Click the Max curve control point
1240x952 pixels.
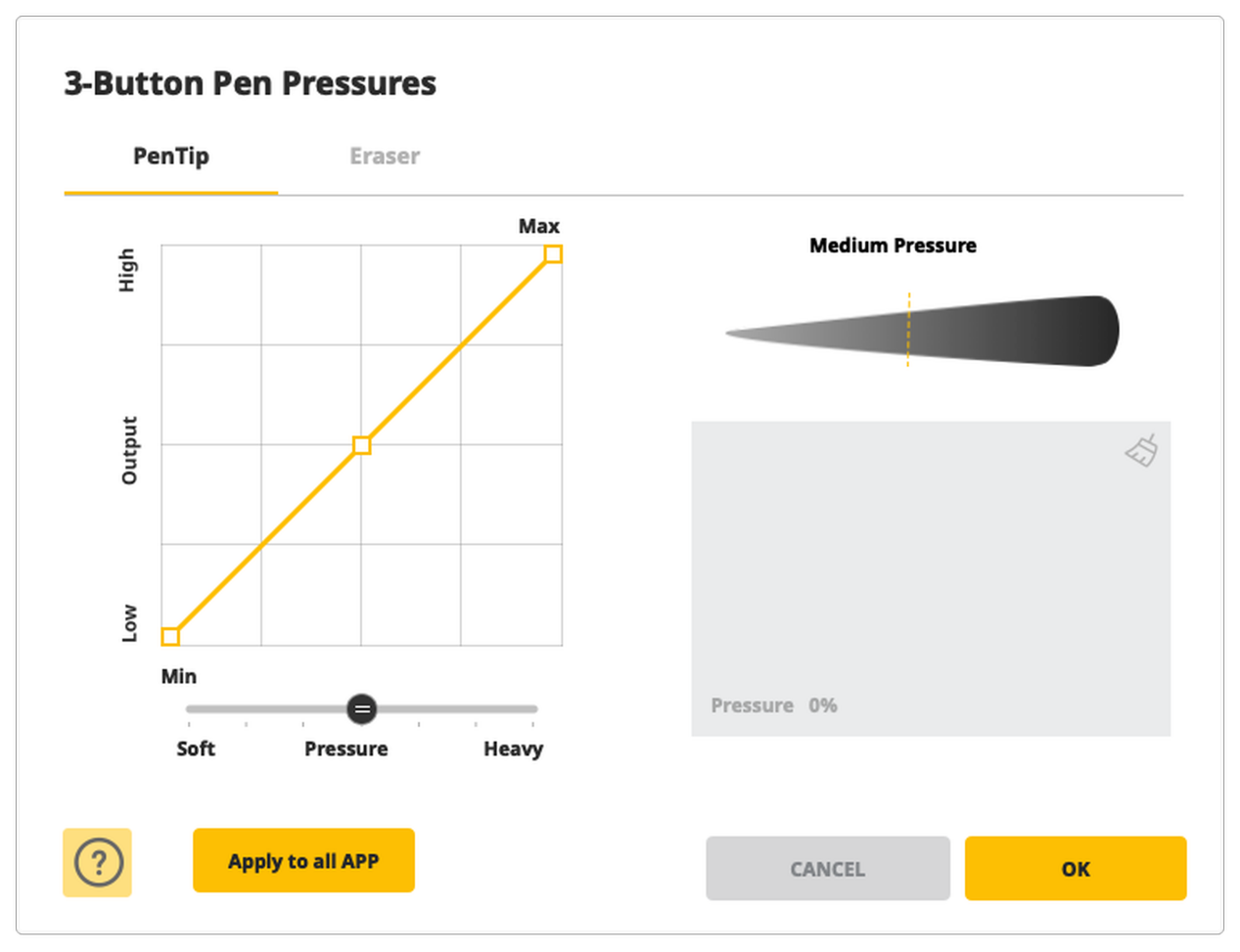point(553,254)
